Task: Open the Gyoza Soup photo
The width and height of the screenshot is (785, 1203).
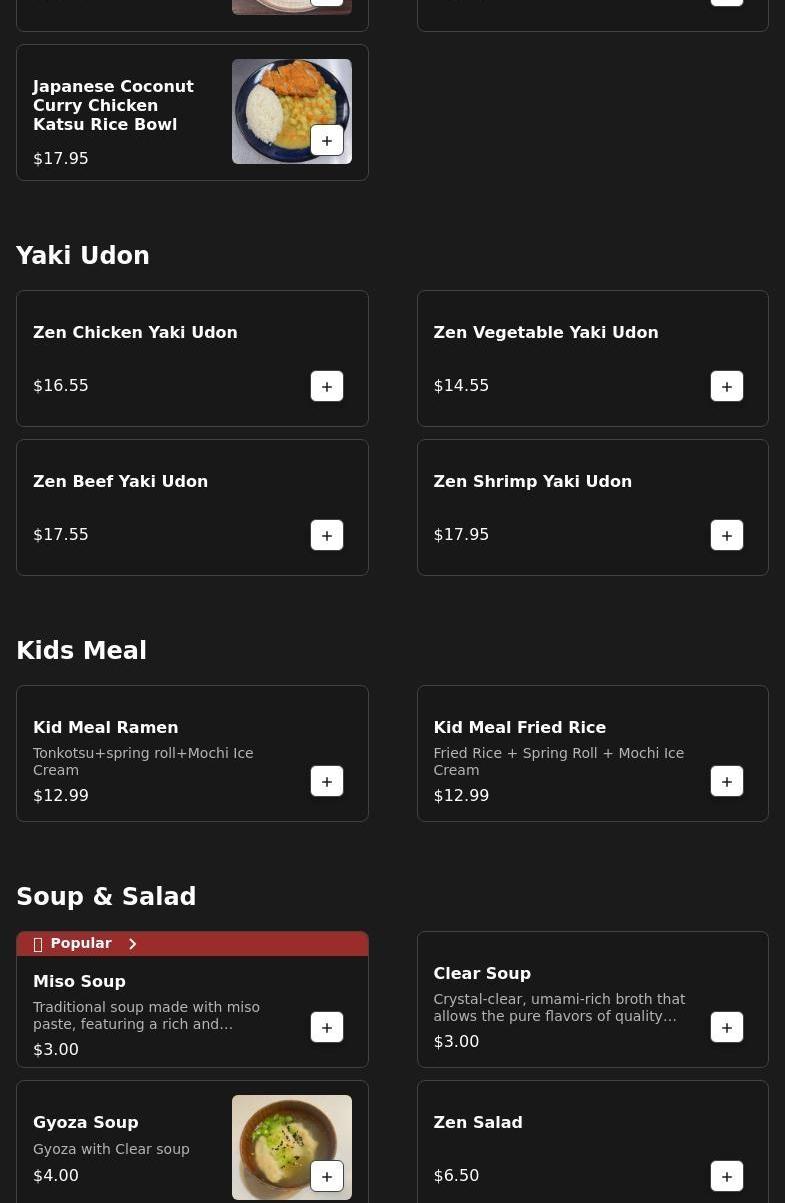Action: [x=292, y=1147]
